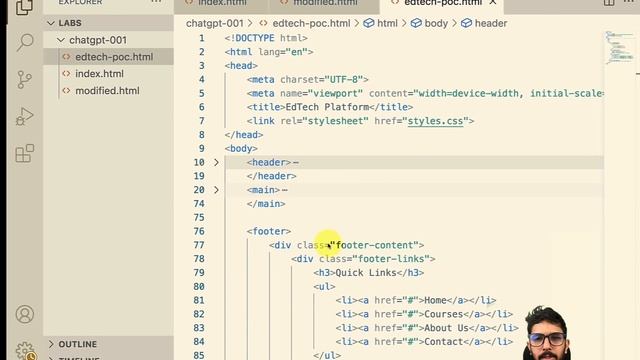Click the viewport name value on line 5

(335, 93)
